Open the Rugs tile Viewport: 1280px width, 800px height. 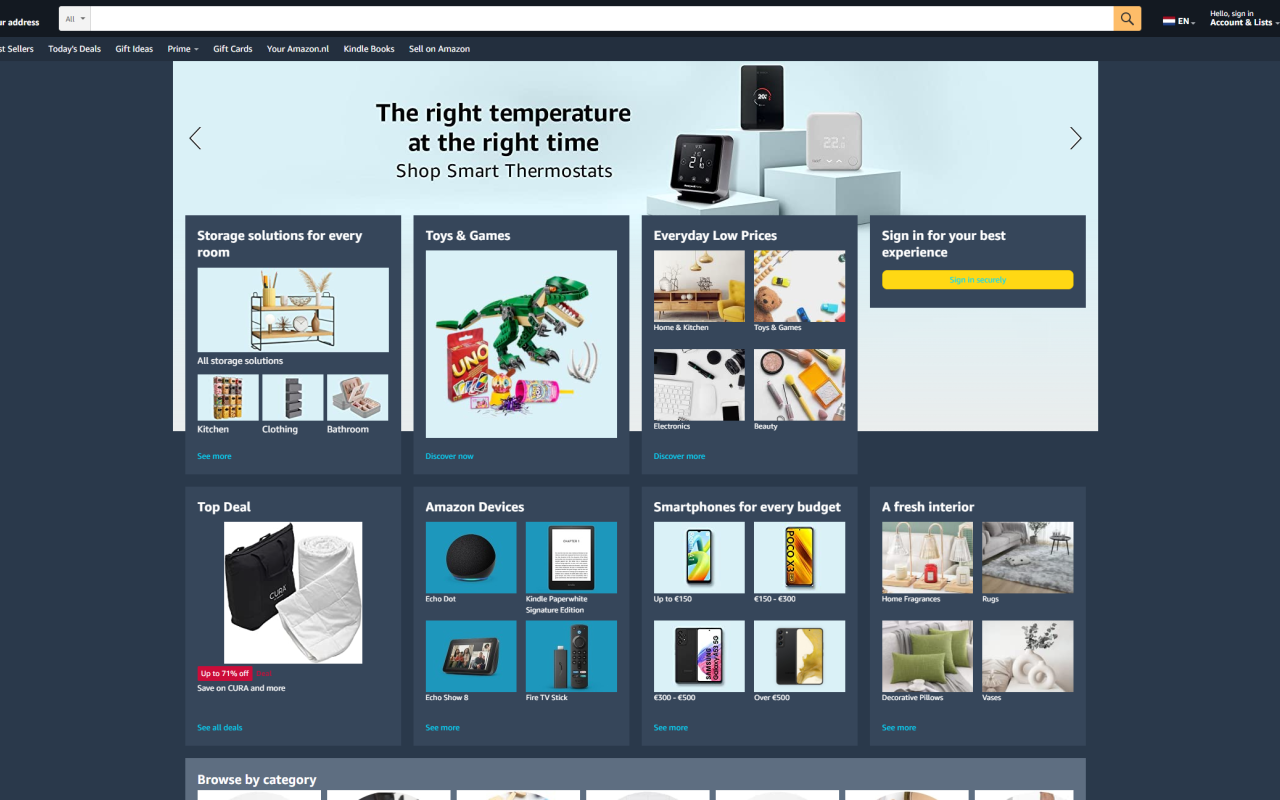click(x=1027, y=558)
